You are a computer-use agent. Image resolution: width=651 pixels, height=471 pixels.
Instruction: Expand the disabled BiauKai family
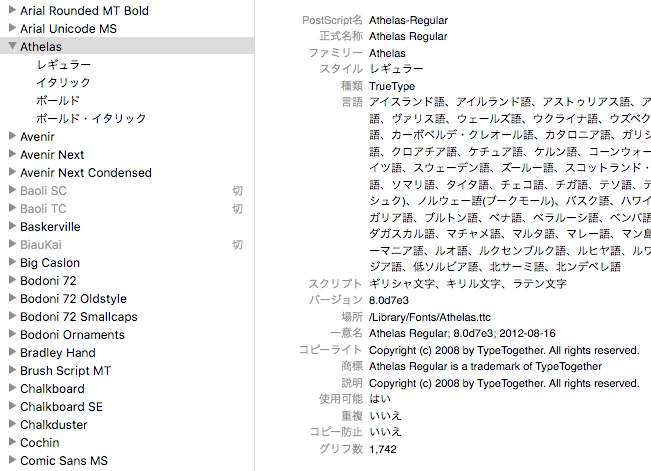point(12,244)
